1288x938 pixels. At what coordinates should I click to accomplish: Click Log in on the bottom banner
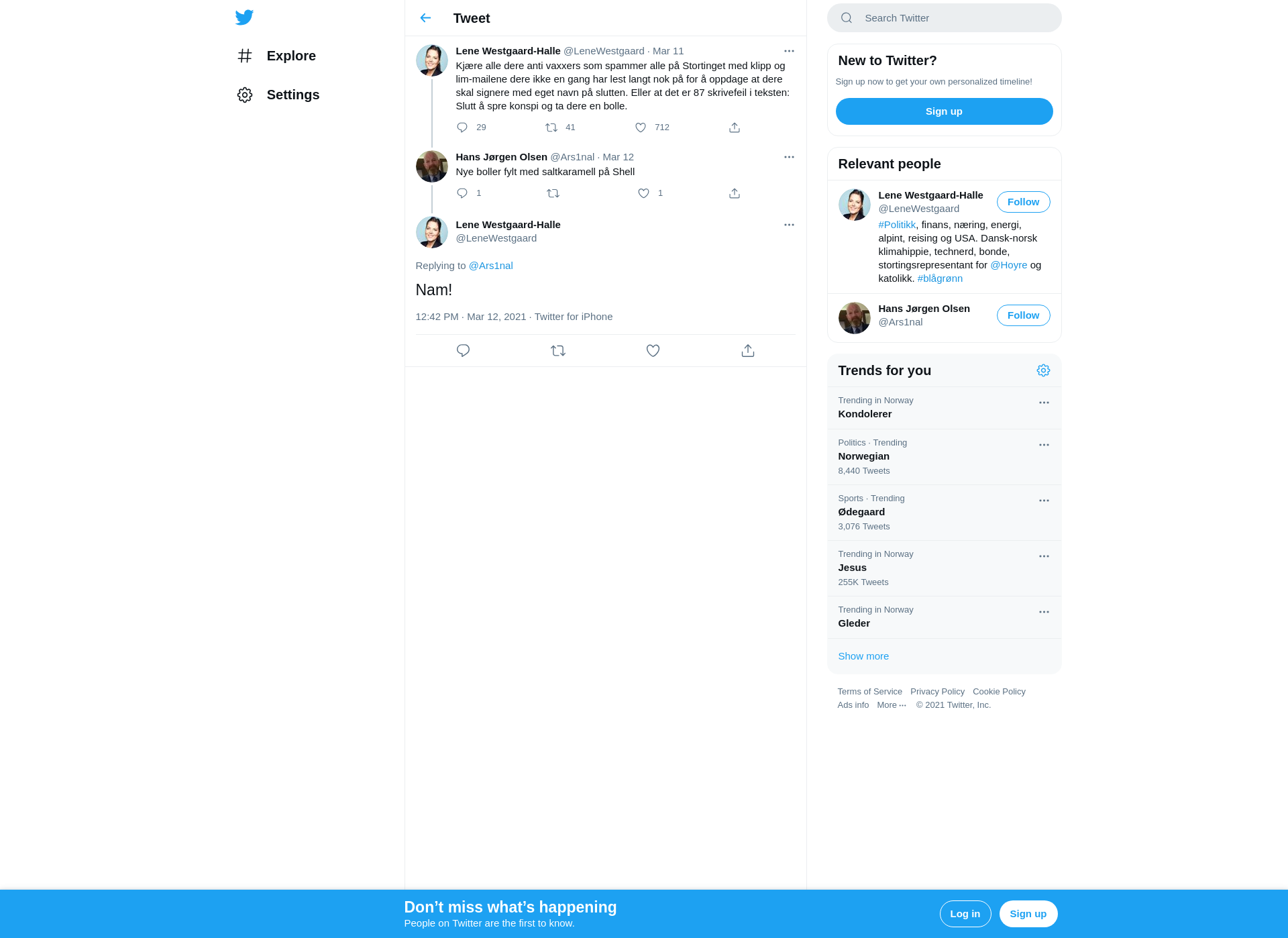(965, 914)
